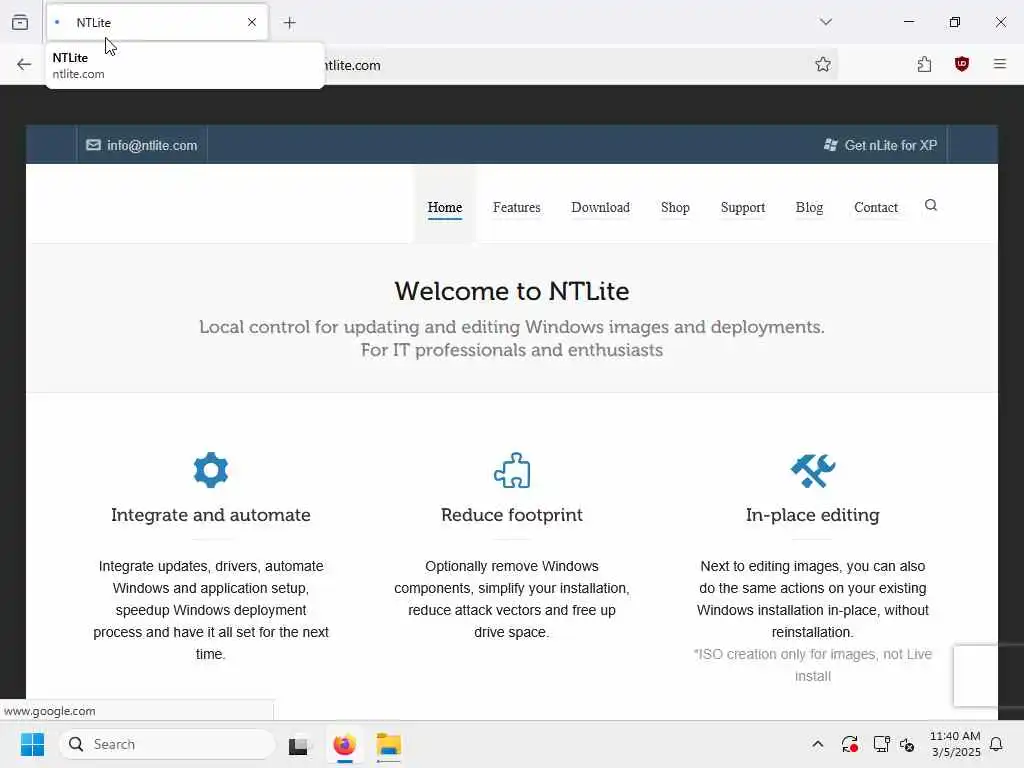Open the clock showing 11:40 AM

955,744
